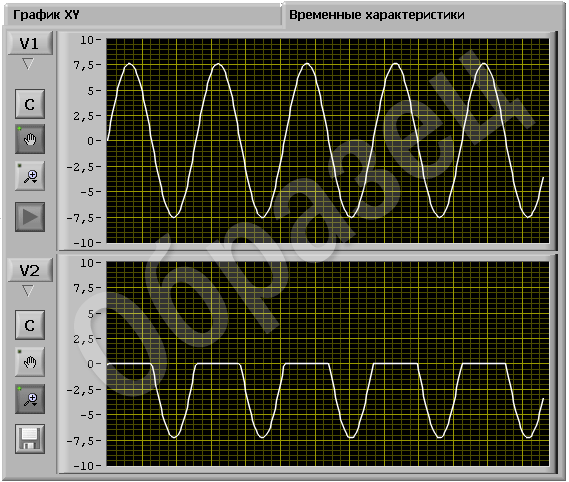The image size is (569, 482).
Task: Click the -10 minimum value on V1 axis
Action: (x=83, y=243)
